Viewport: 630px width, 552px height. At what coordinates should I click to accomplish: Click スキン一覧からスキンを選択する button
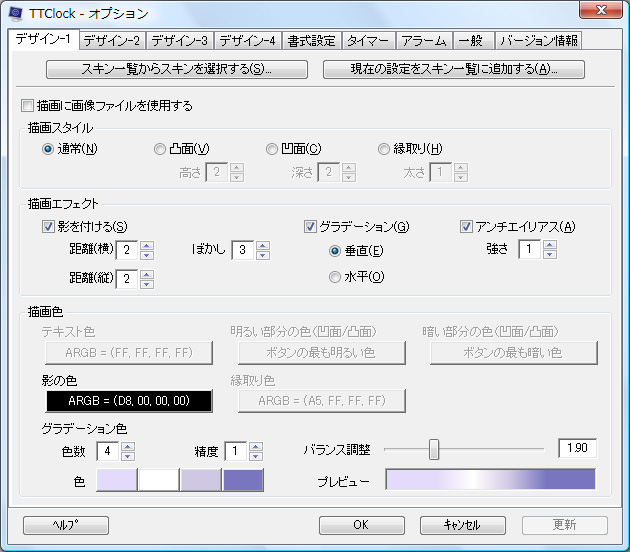pyautogui.click(x=177, y=70)
